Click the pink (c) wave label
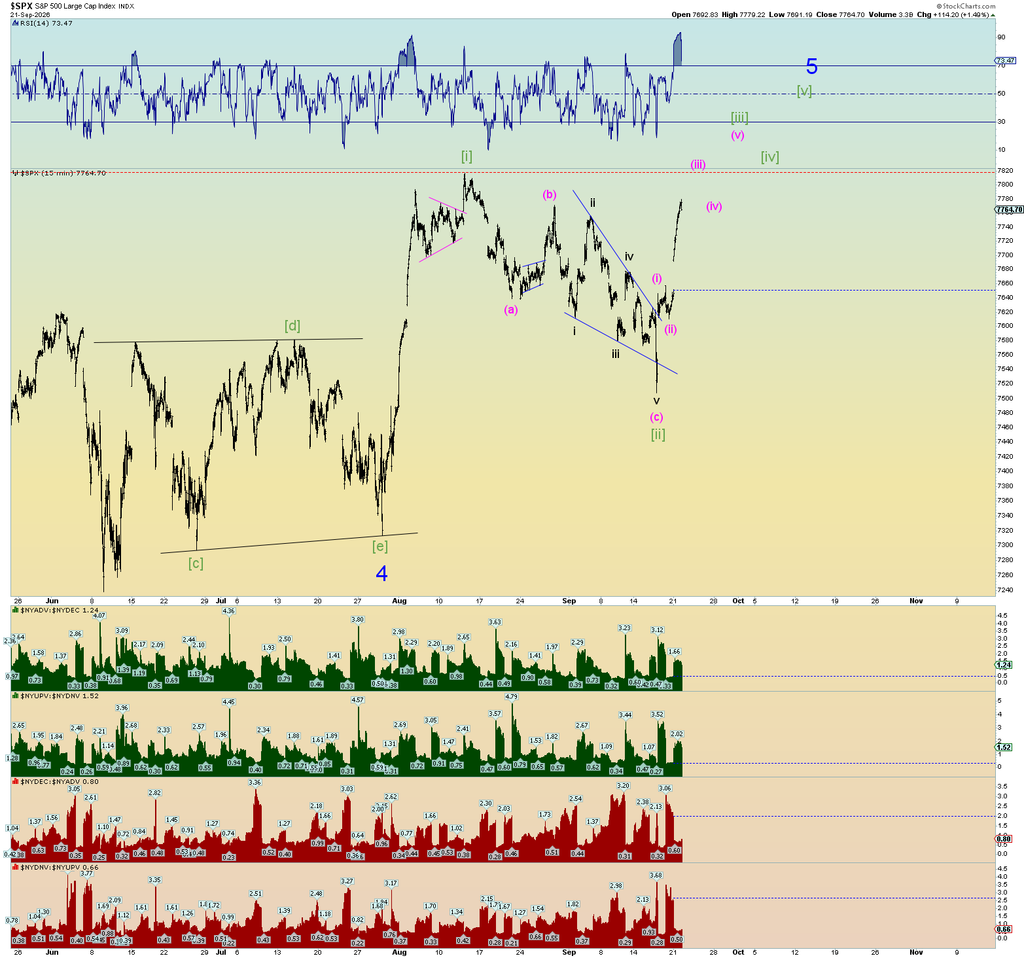This screenshot has height=958, width=1024. click(656, 417)
